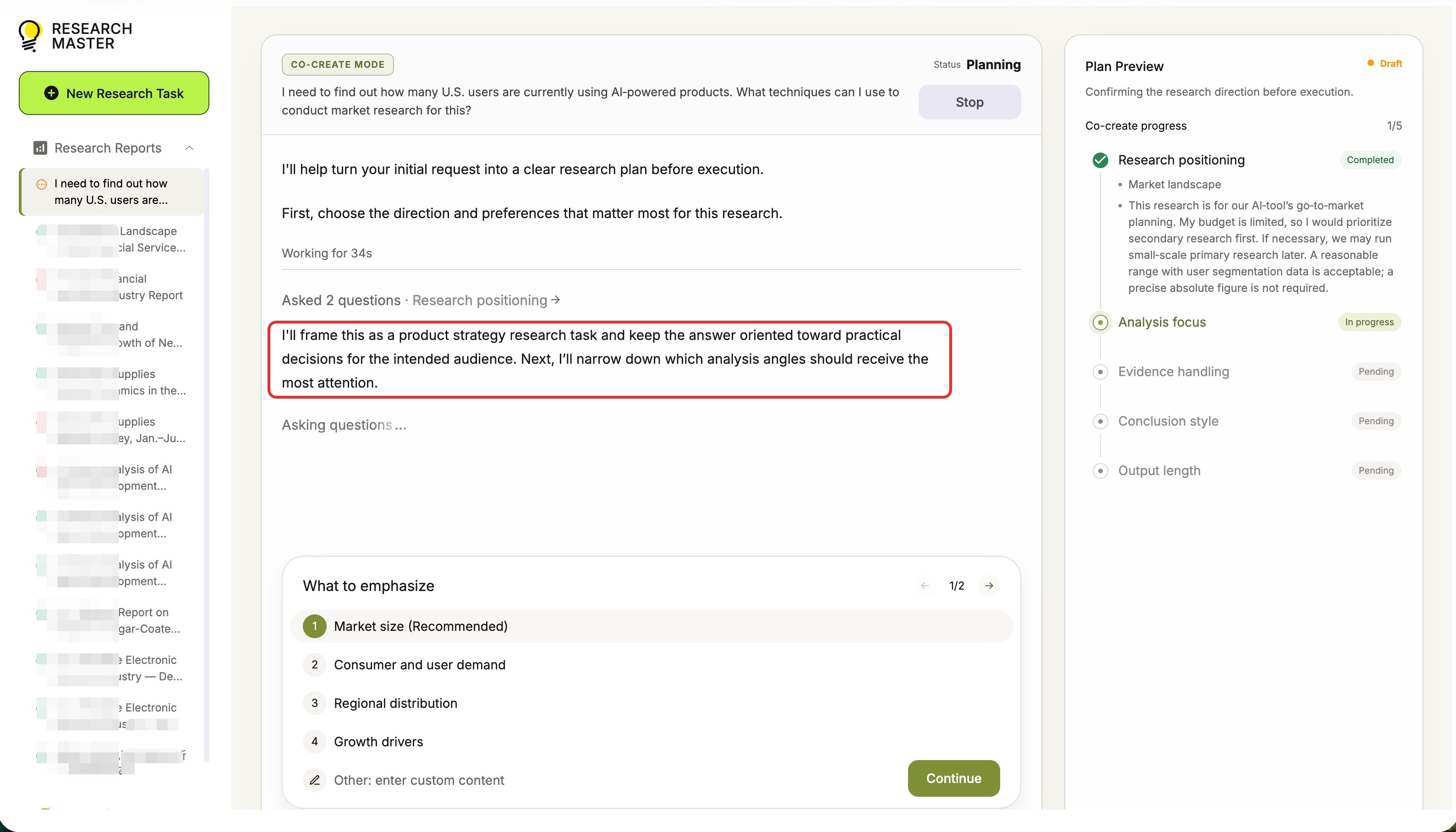Open the Research positioning step

pos(1181,160)
